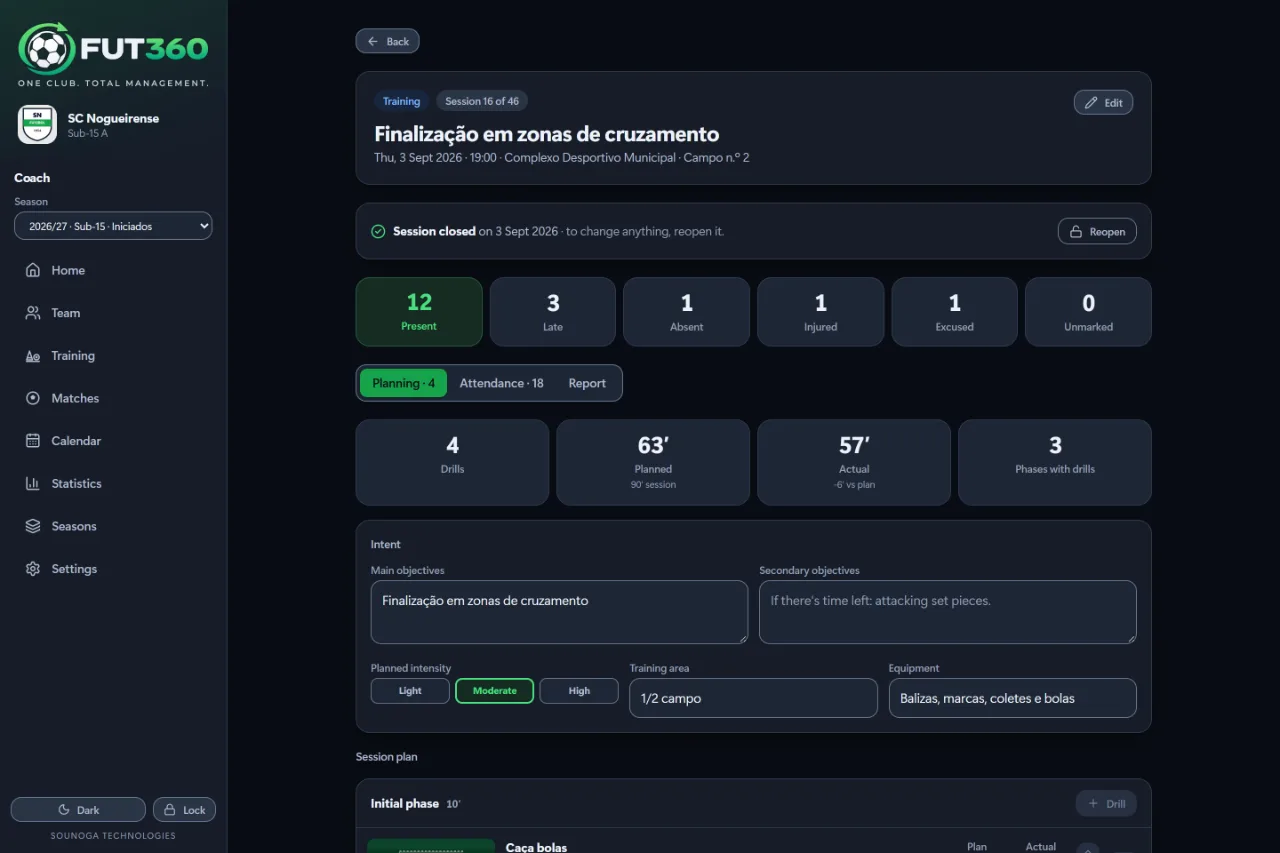Add a Drill to the Initial phase
The height and width of the screenshot is (853, 1280).
[1106, 804]
